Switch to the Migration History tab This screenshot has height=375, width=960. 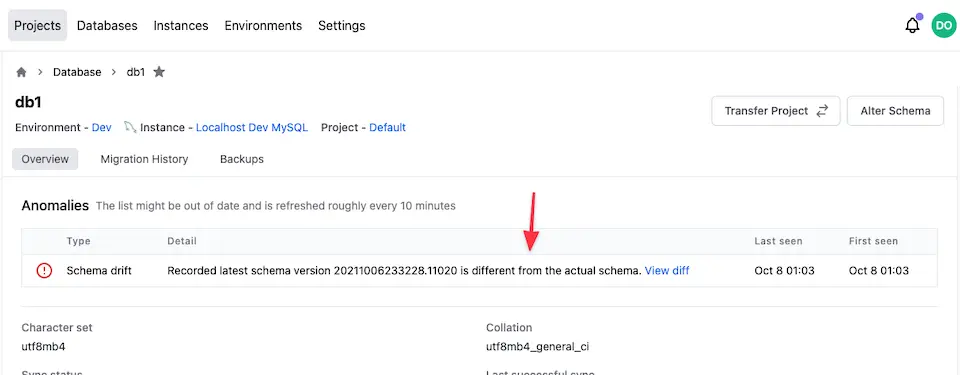(x=144, y=159)
